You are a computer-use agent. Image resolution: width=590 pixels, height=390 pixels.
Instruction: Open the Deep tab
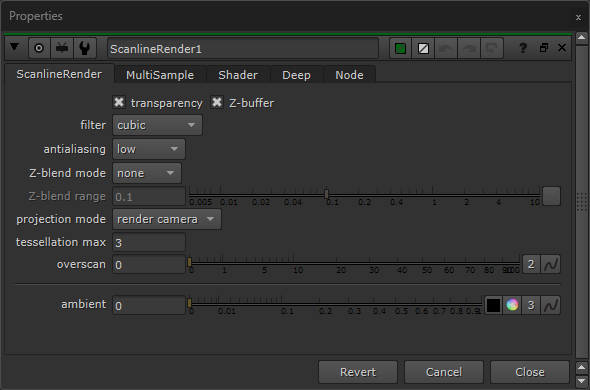tap(297, 75)
